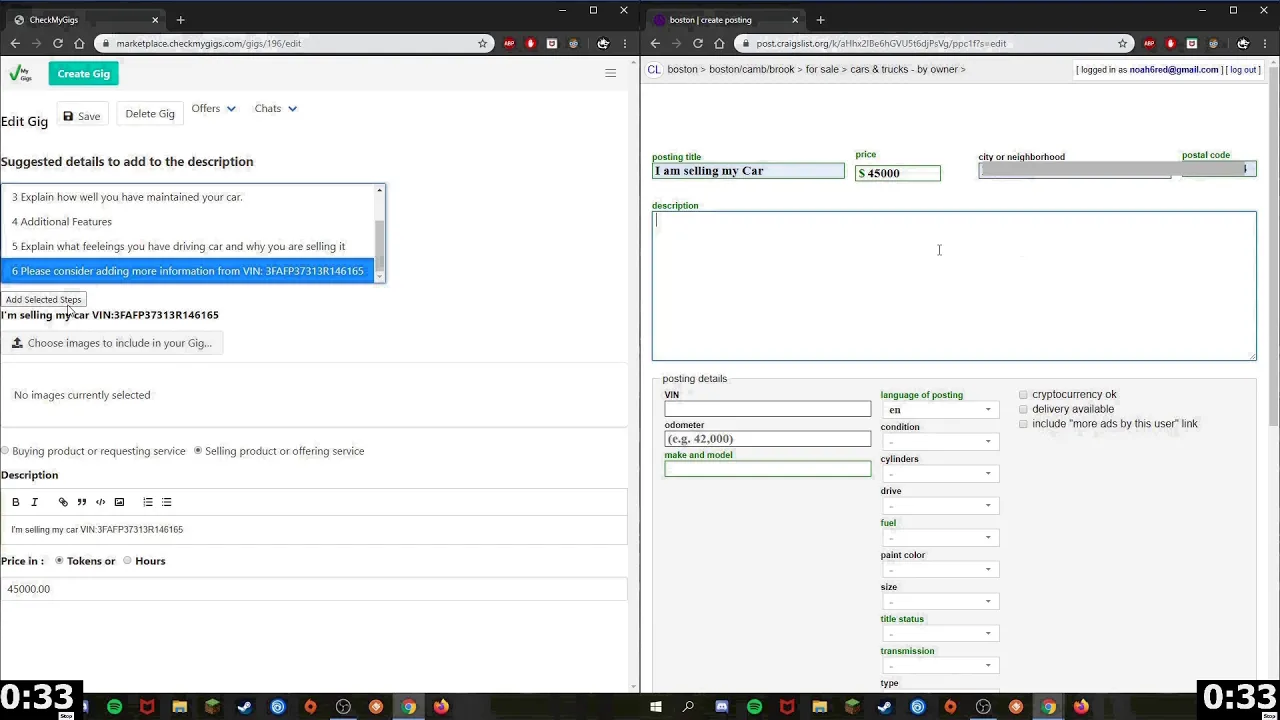Image resolution: width=1280 pixels, height=720 pixels.
Task: Expand the Offers dropdown
Action: pos(213,108)
